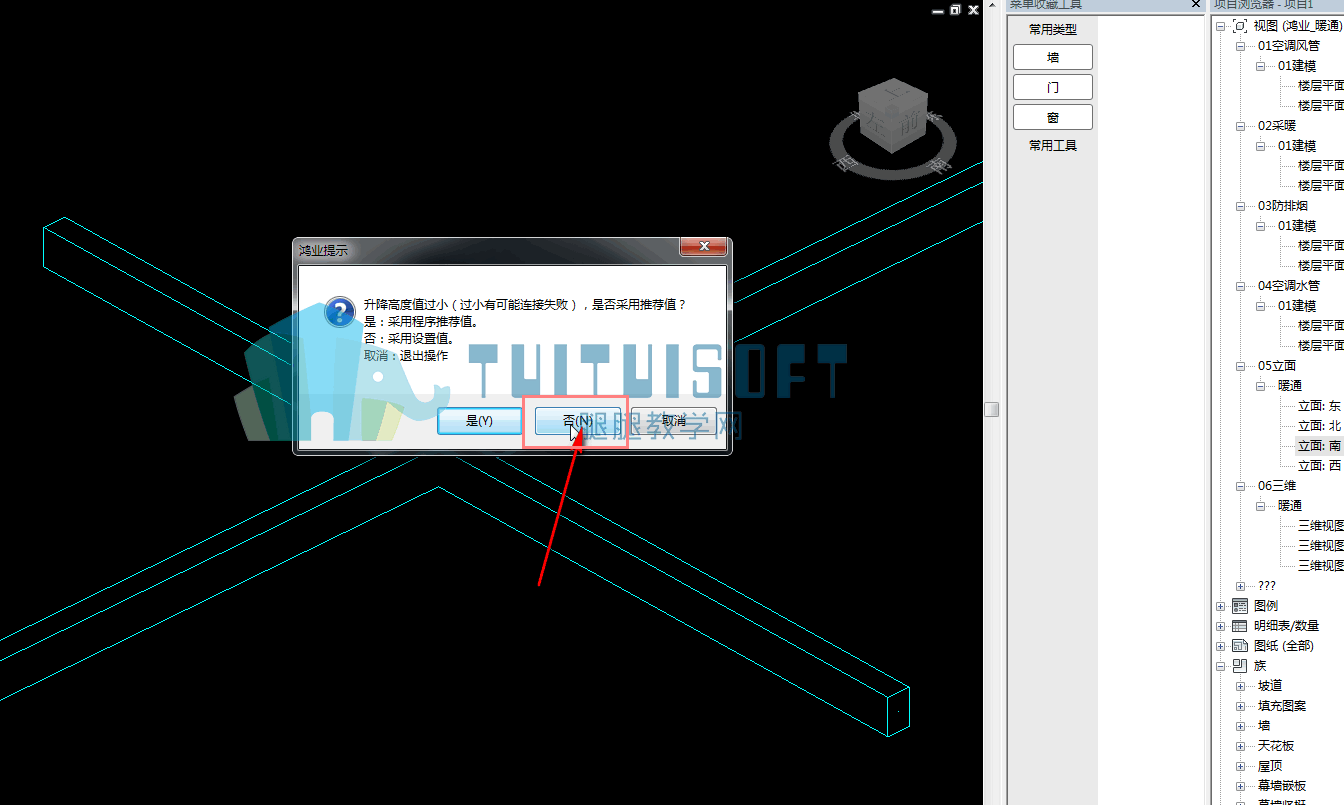Expand the 天花板 family node

(1240, 746)
